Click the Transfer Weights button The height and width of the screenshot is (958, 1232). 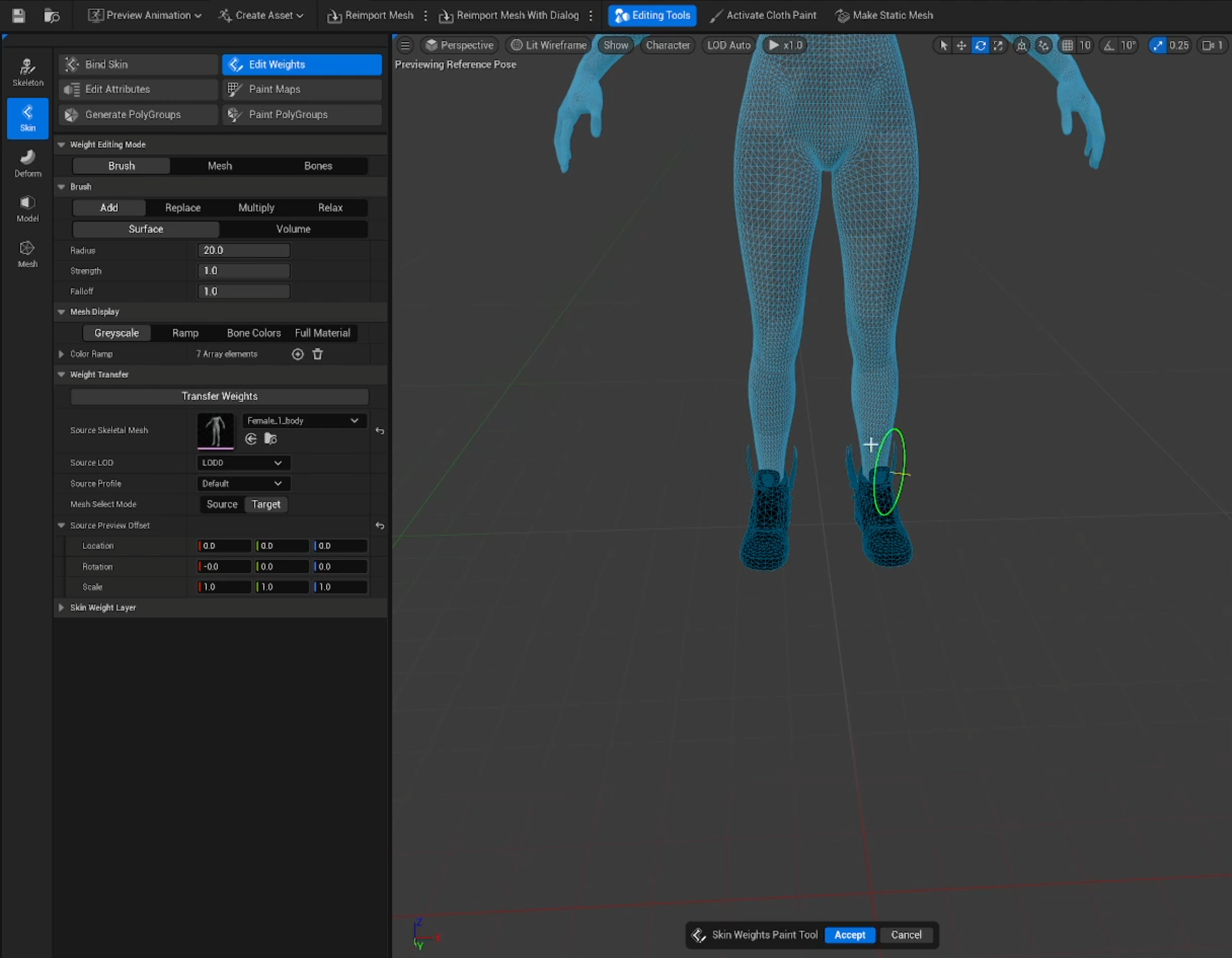pyautogui.click(x=219, y=396)
